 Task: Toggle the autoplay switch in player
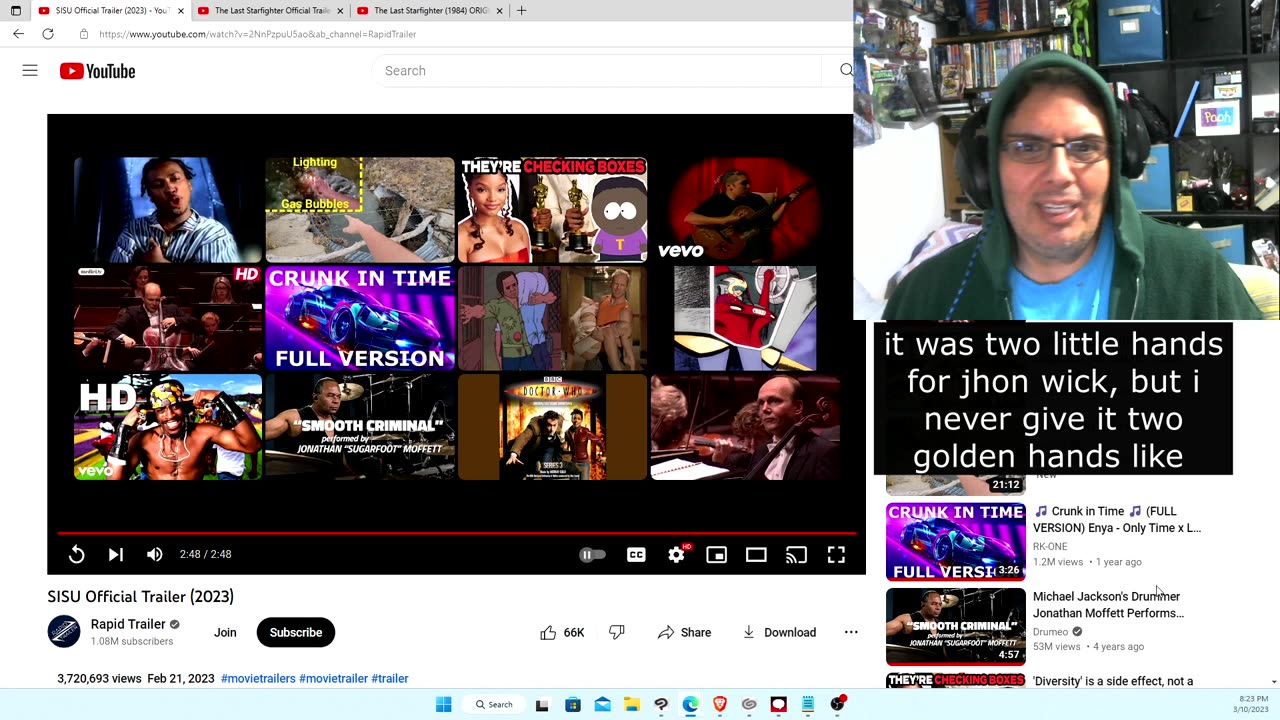[592, 555]
